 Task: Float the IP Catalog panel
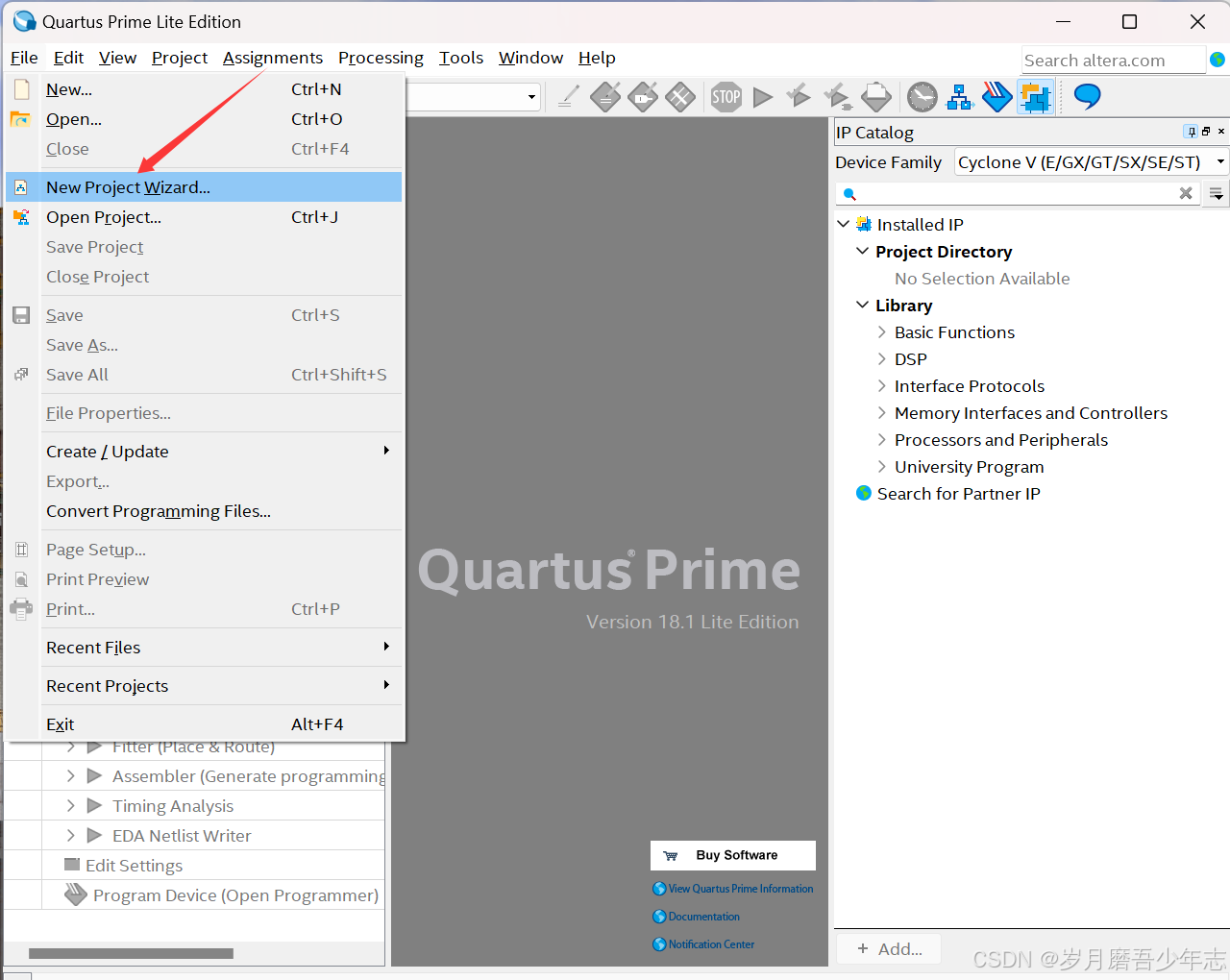[x=1206, y=132]
